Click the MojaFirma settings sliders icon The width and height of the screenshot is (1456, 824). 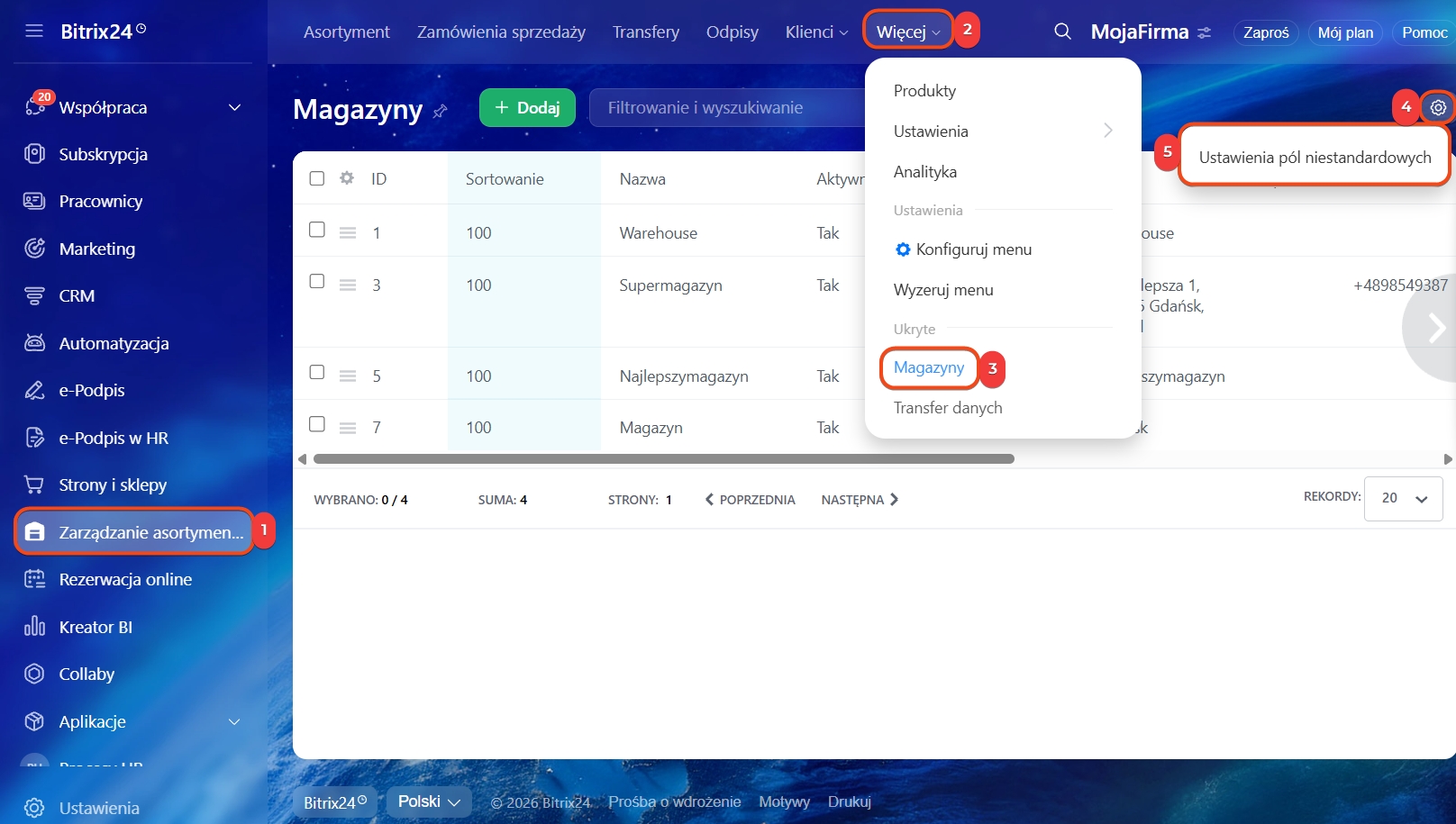[1204, 33]
